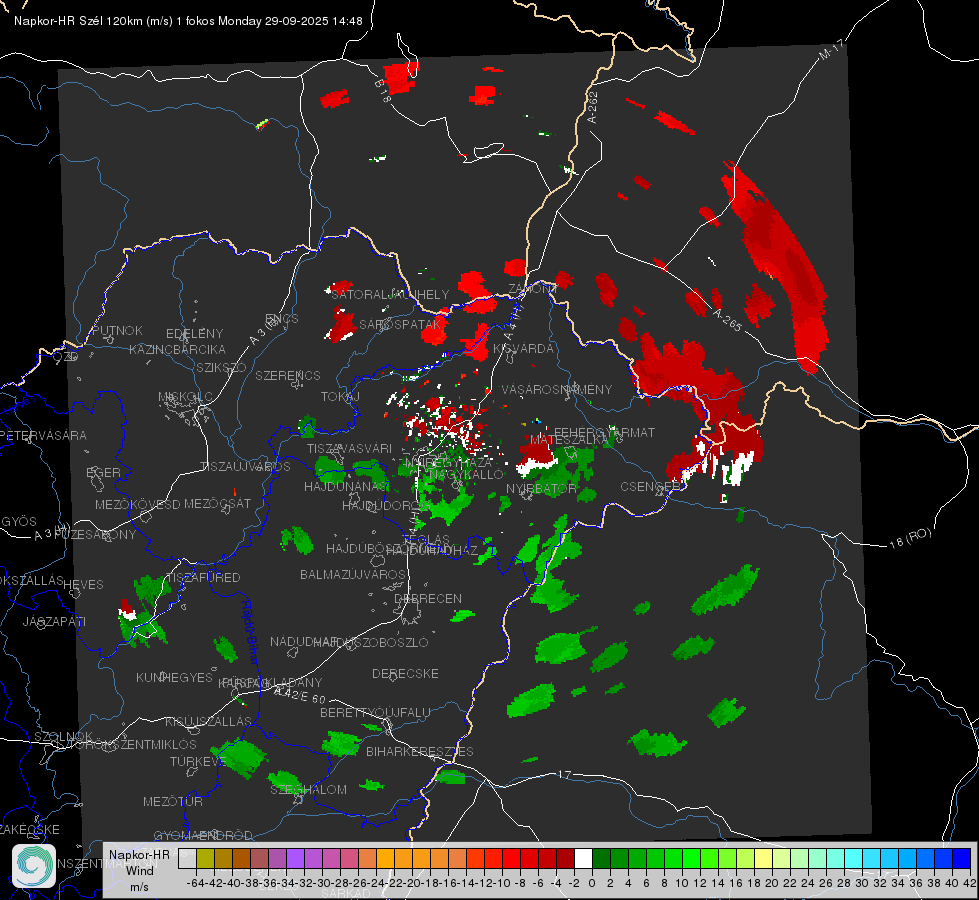Screen dimensions: 979x900
Task: Select the BIHARKERESZTES label
Action: click(420, 751)
